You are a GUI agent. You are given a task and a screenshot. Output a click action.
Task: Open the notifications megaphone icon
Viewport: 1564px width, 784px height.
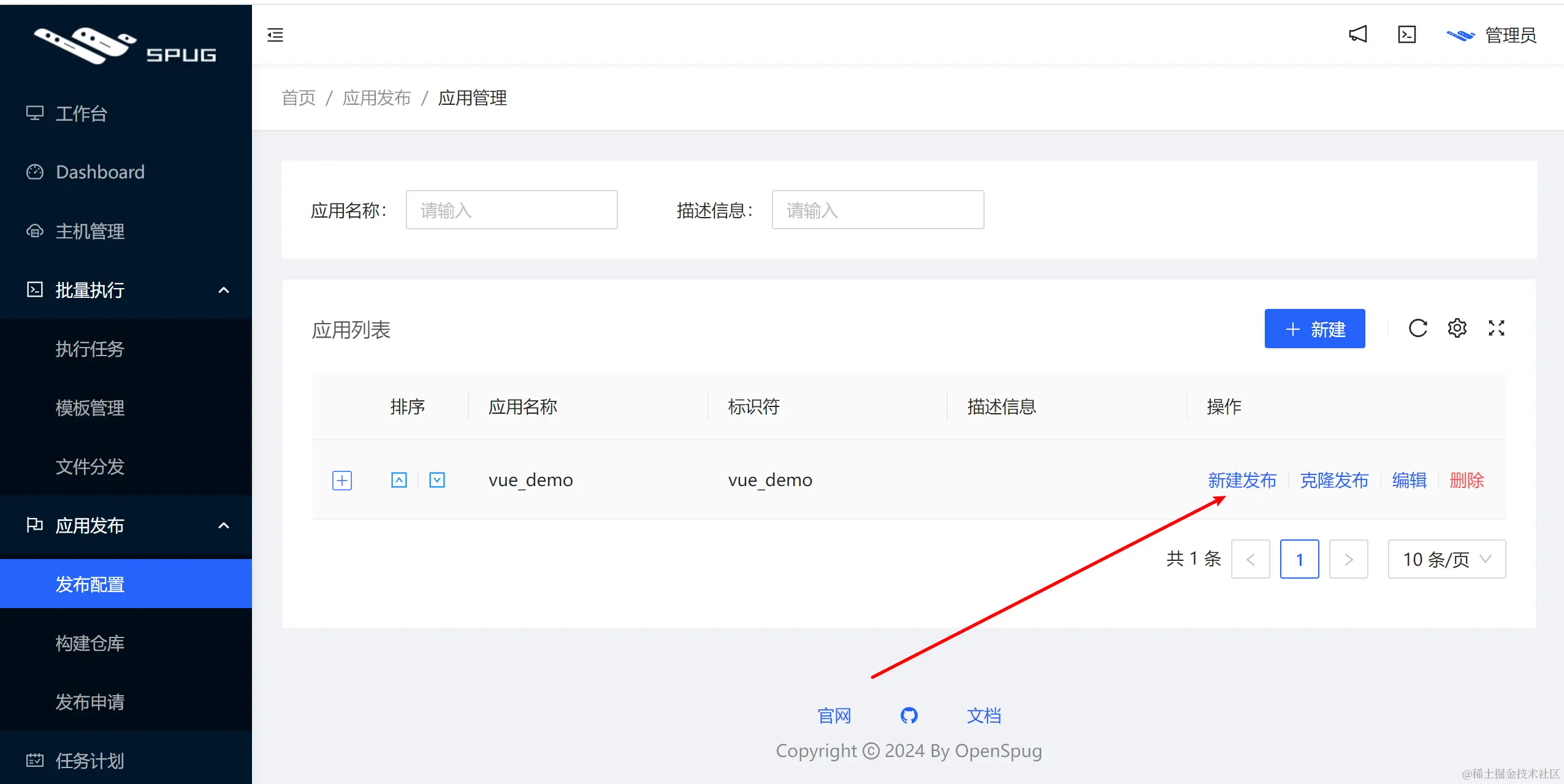1358,34
